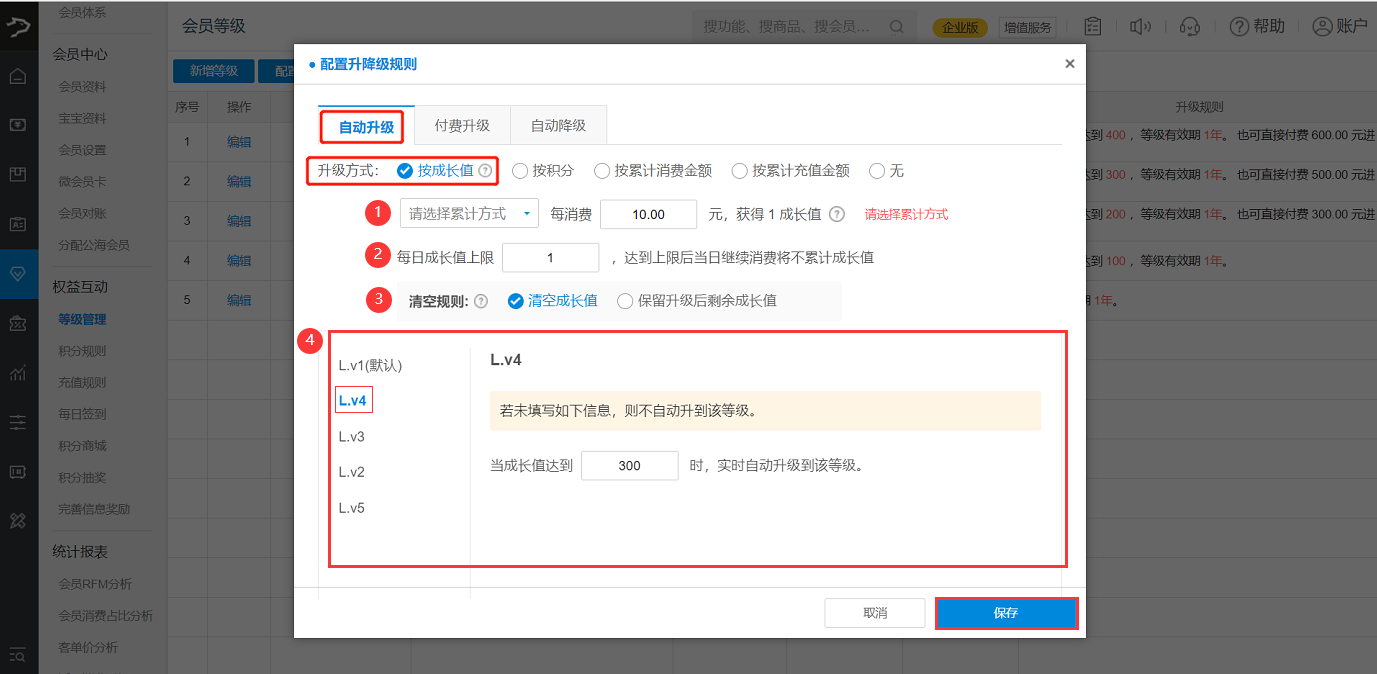Switch to the 付费升级 tab

click(x=462, y=126)
